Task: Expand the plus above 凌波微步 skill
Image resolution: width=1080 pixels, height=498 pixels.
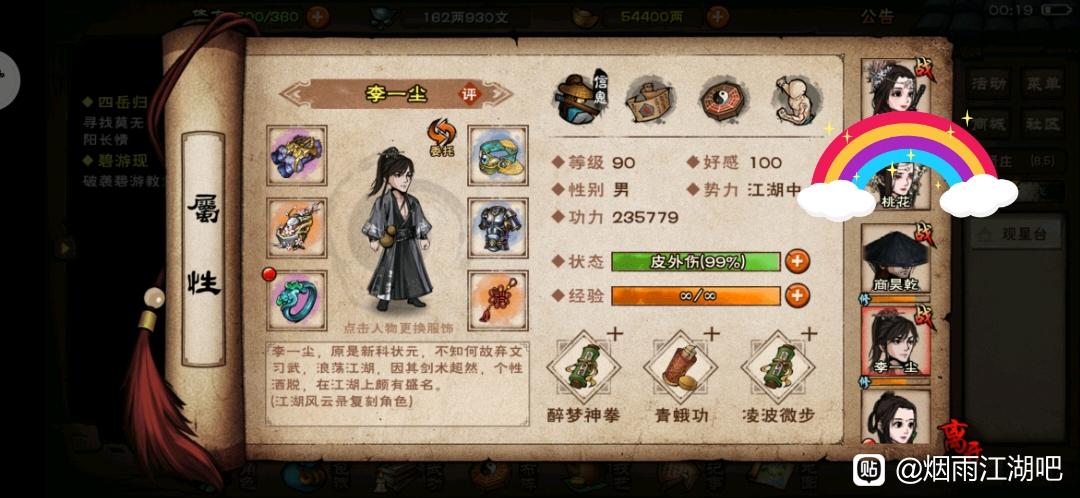Action: coord(809,334)
